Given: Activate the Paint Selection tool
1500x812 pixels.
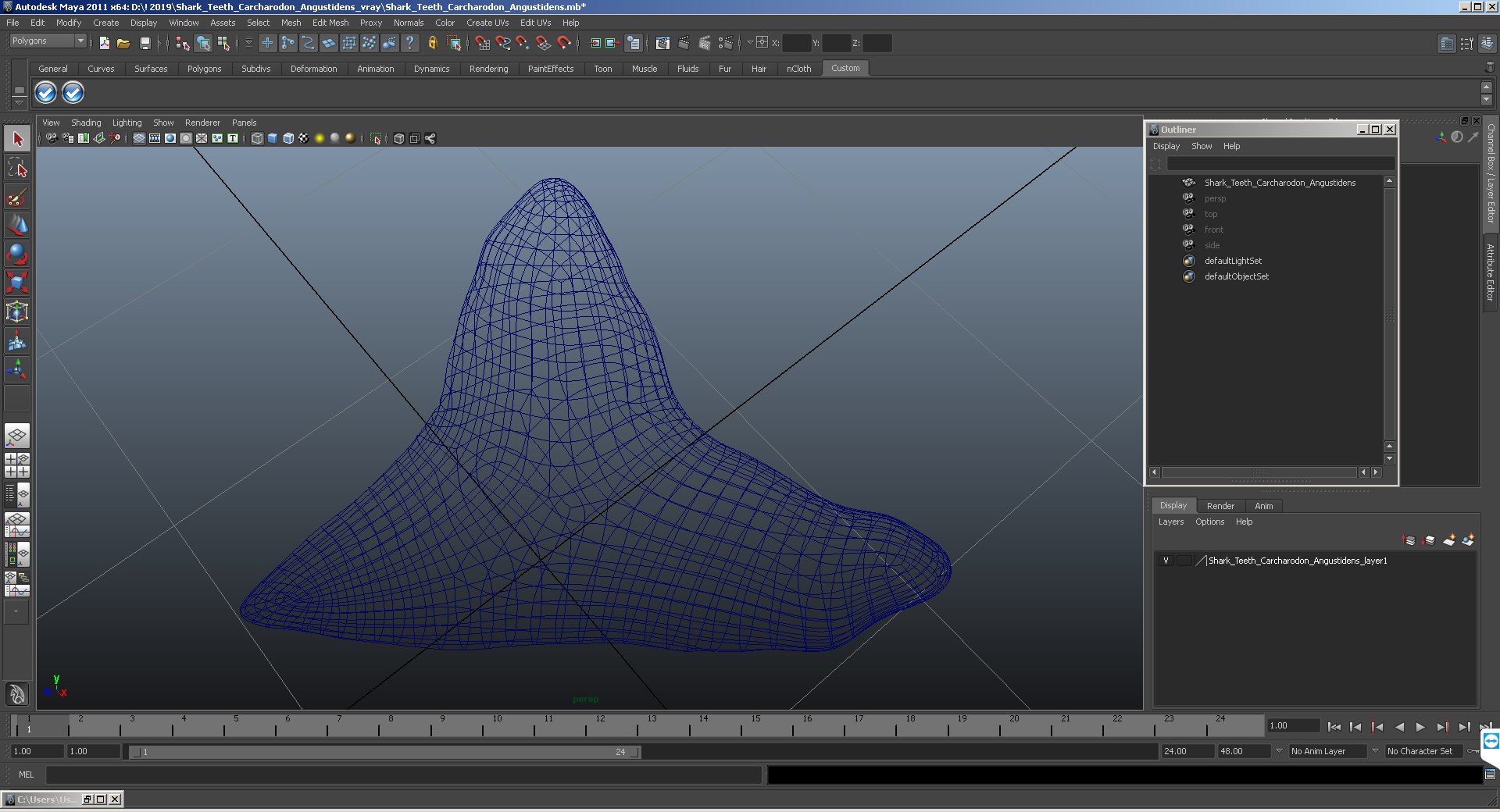Looking at the screenshot, I should (x=17, y=197).
